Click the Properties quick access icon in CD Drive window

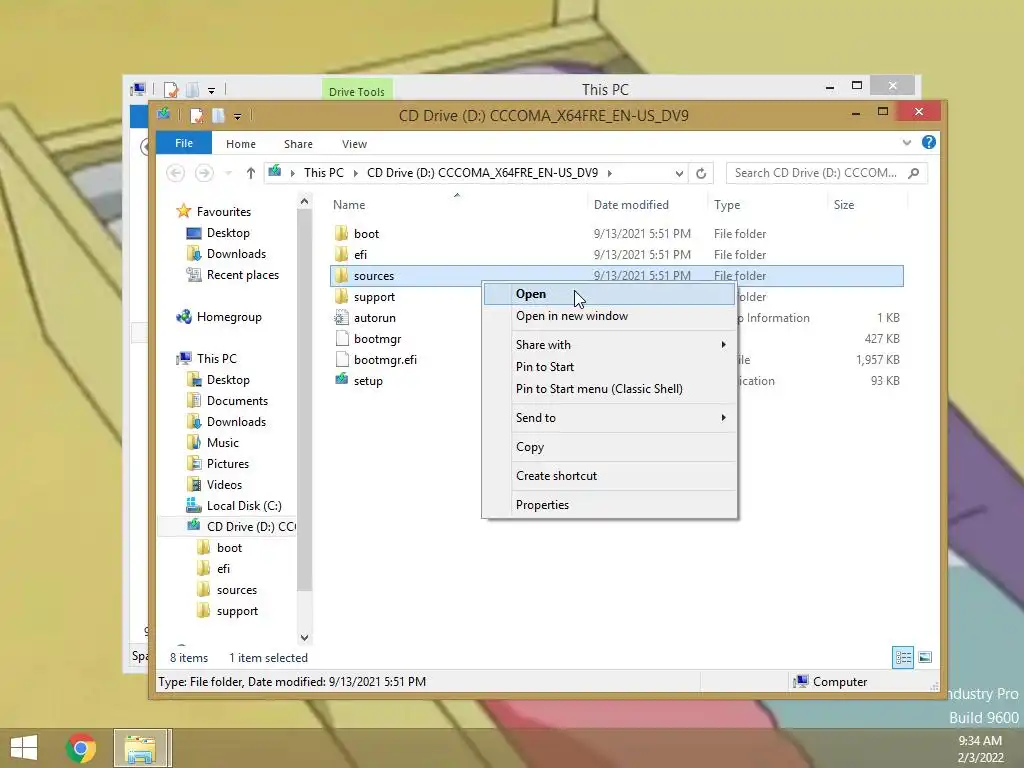click(197, 116)
